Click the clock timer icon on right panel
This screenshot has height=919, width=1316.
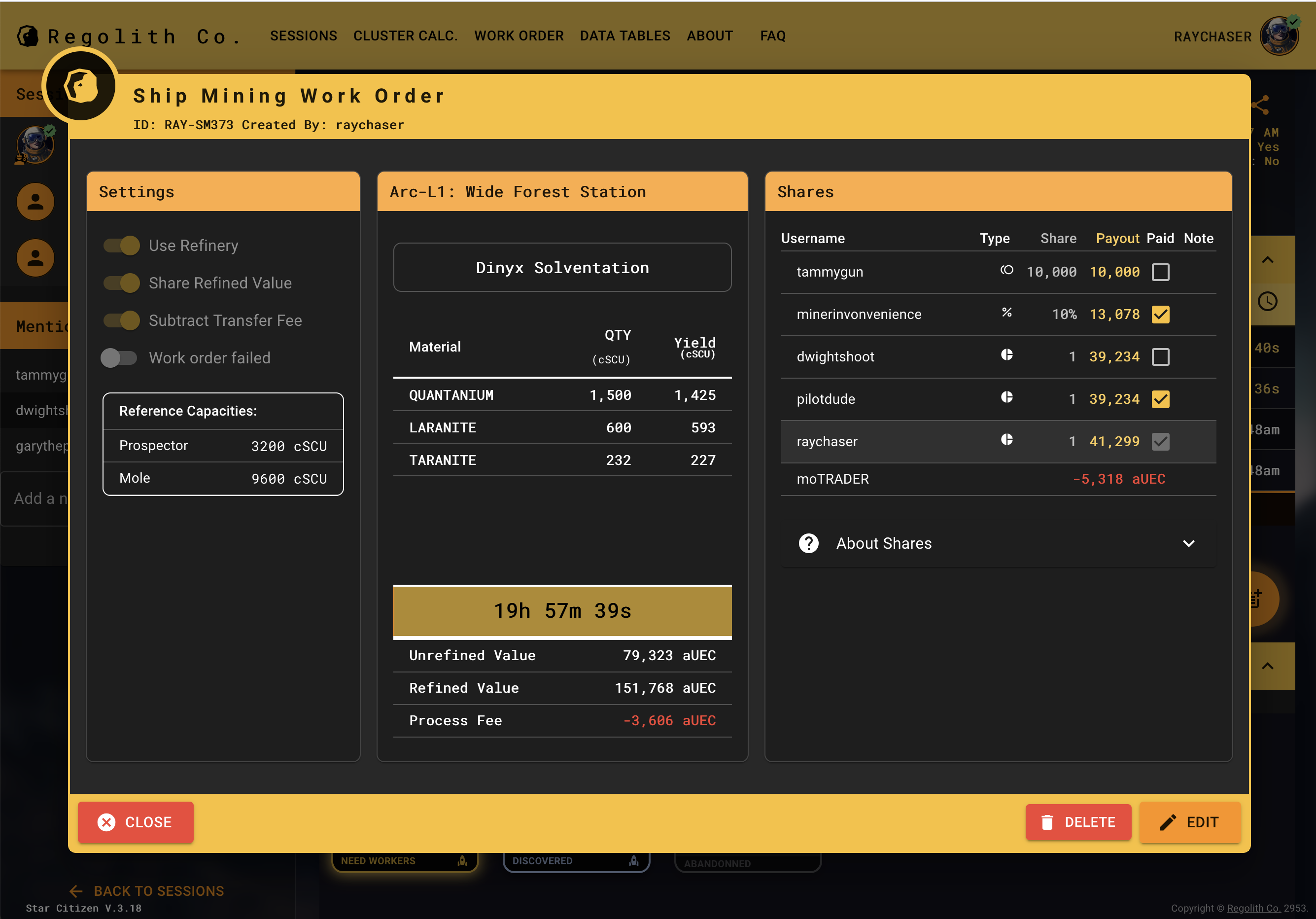1268,301
